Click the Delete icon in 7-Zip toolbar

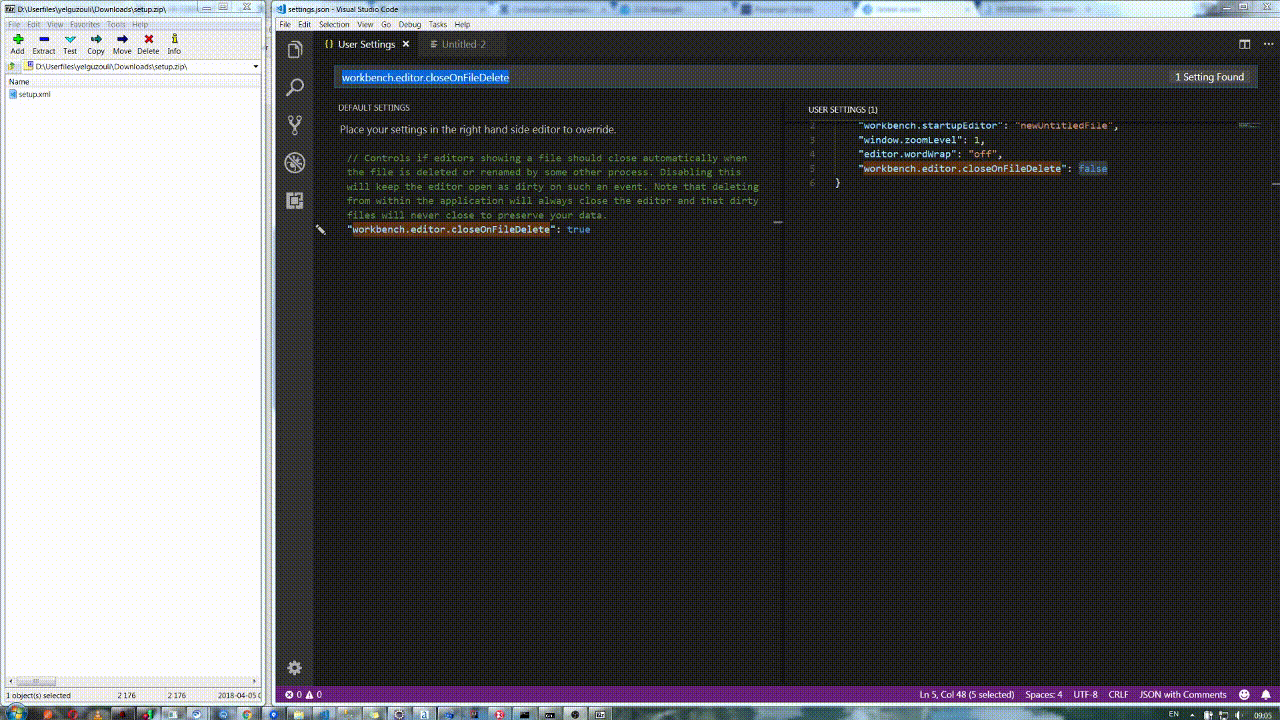[148, 43]
